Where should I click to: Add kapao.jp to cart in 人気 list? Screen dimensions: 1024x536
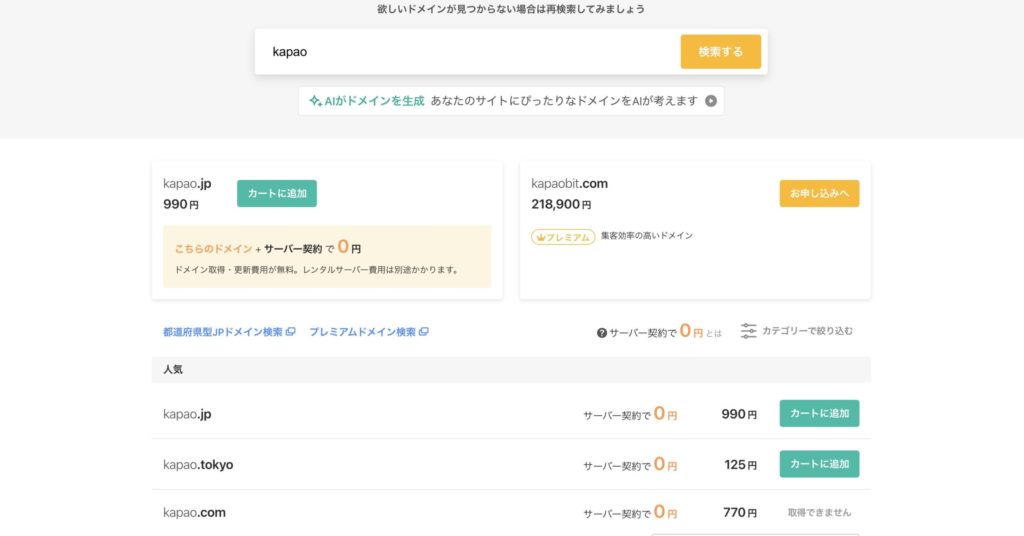coord(819,414)
